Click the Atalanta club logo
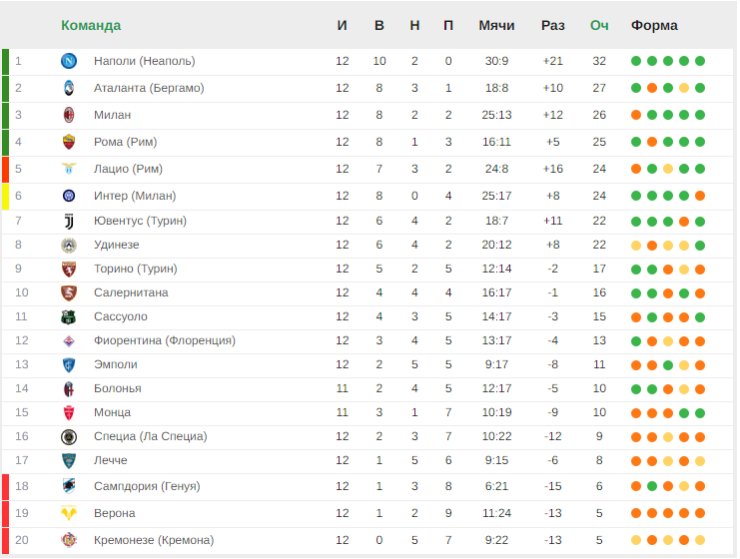 (69, 88)
